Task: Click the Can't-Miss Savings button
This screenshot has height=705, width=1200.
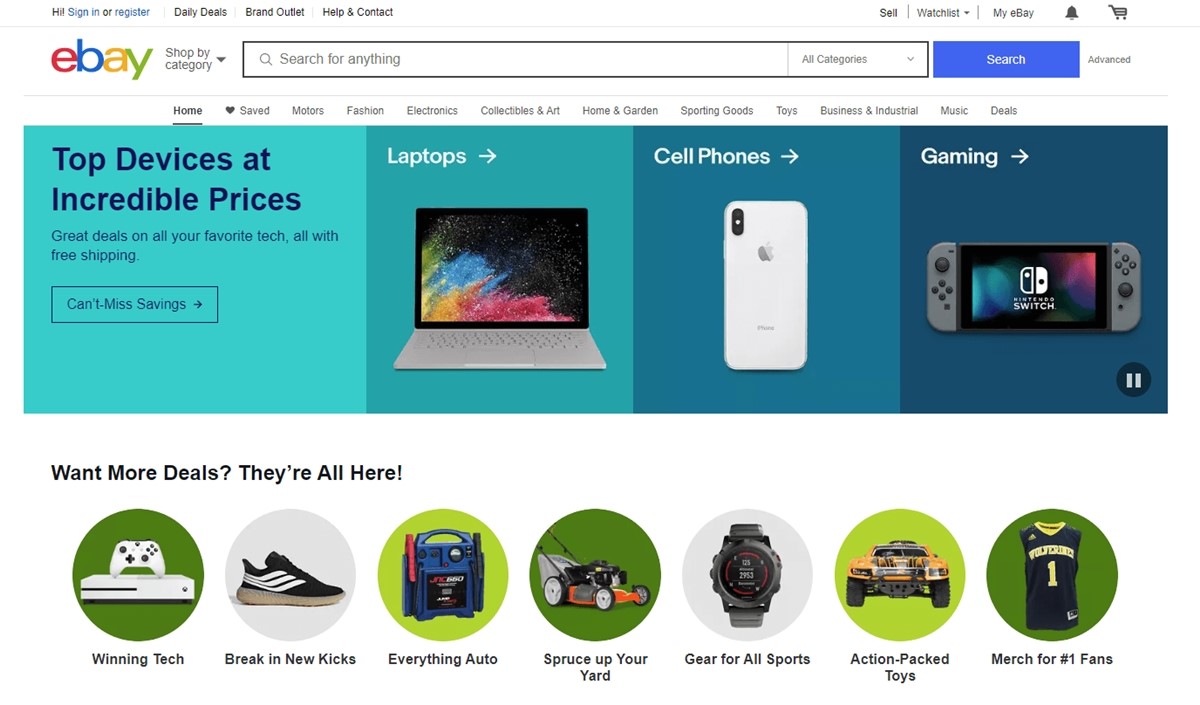Action: tap(134, 304)
